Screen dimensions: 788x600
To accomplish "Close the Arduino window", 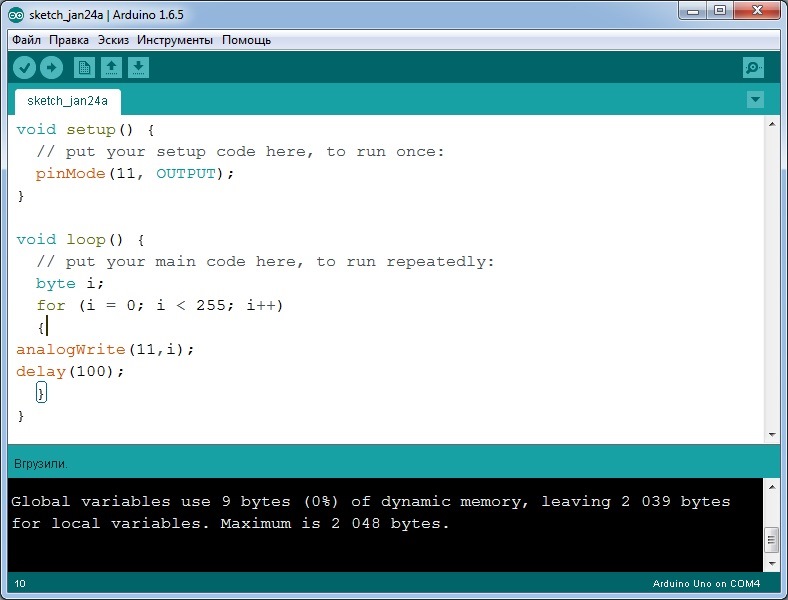I will (x=757, y=11).
